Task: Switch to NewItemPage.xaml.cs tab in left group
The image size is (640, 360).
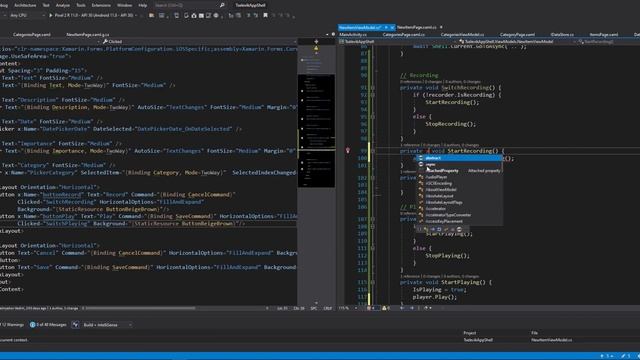Action: pos(88,35)
